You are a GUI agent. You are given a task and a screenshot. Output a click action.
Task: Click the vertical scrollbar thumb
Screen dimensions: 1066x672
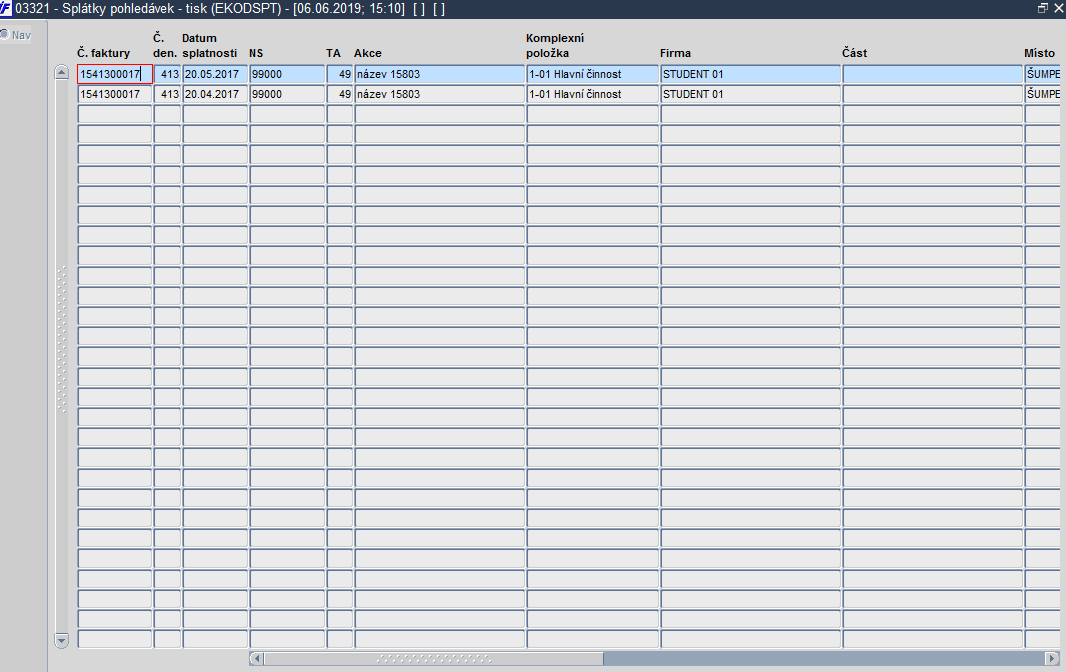click(61, 339)
